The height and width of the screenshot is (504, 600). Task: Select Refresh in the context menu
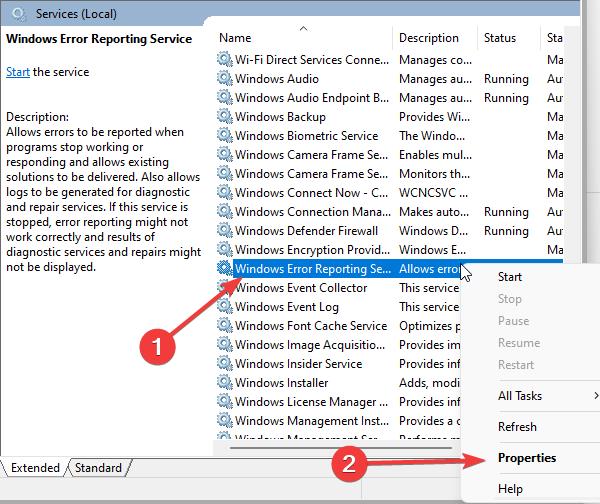coord(517,427)
